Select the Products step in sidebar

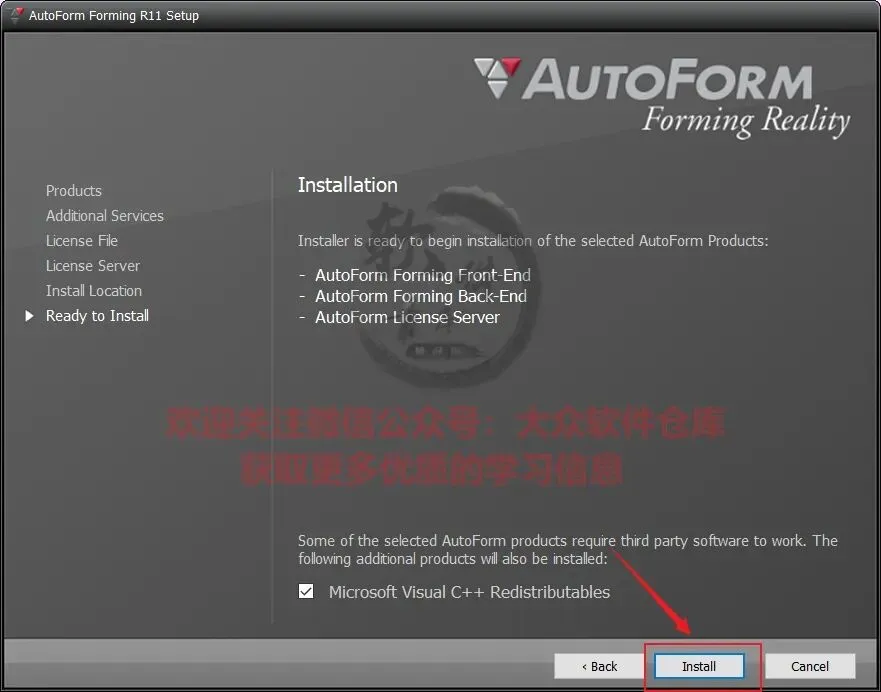[x=74, y=190]
